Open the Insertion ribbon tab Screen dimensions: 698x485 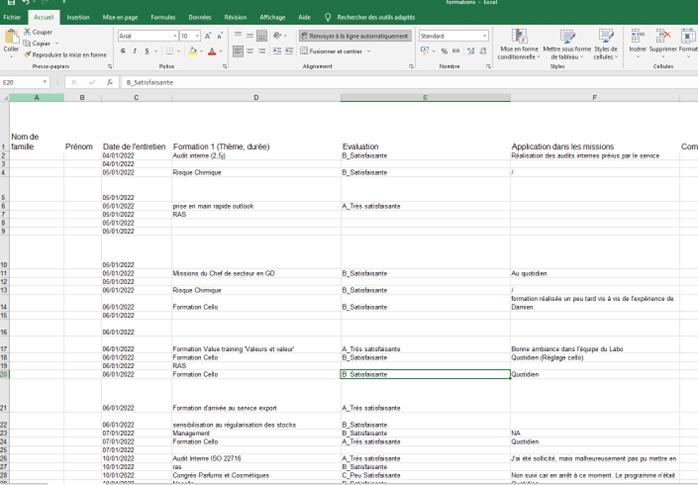coord(78,17)
